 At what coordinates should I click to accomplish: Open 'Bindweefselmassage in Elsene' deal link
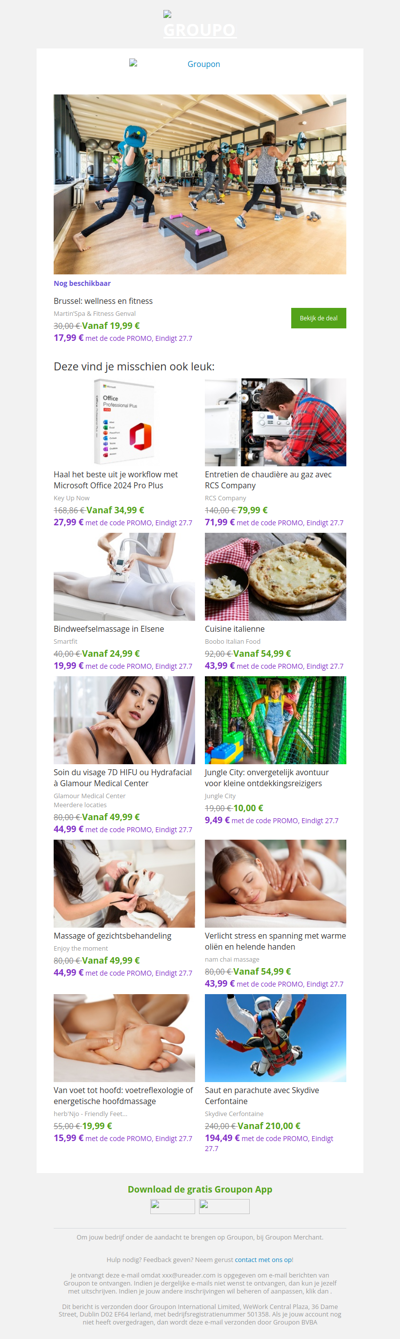pos(109,629)
